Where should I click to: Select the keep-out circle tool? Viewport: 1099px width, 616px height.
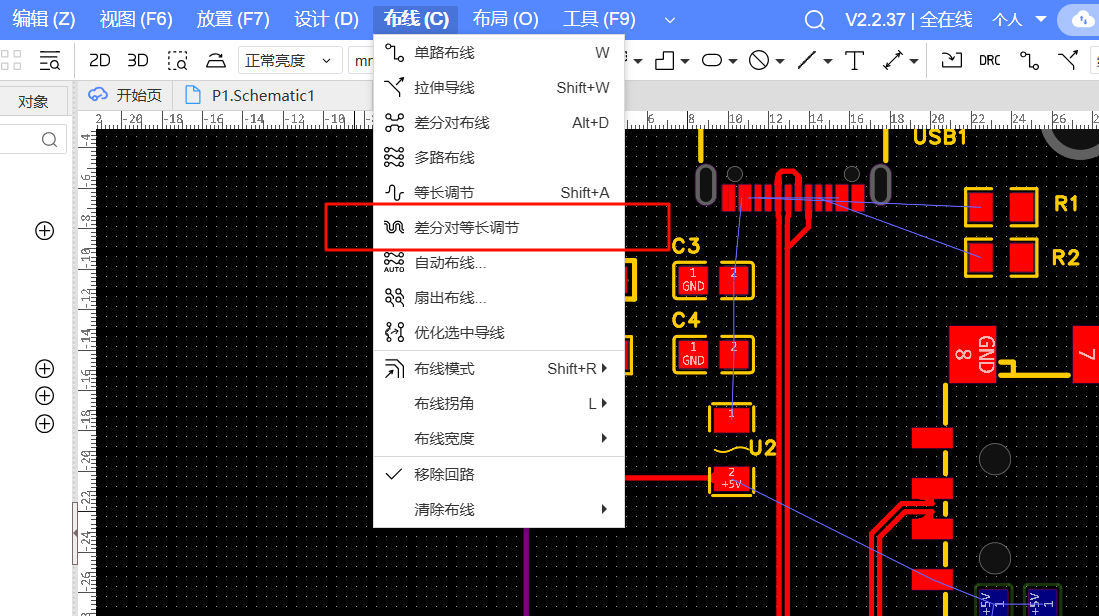(759, 61)
